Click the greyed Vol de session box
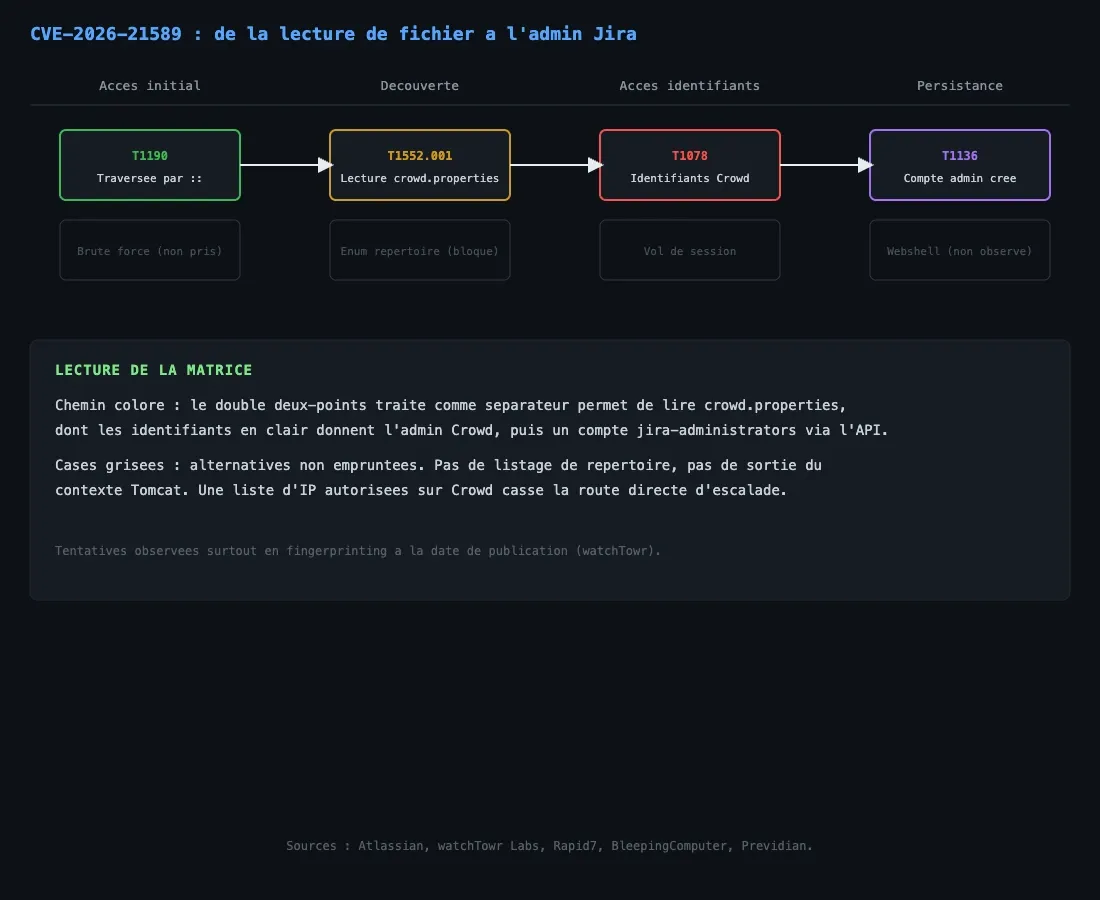The image size is (1100, 900). click(690, 250)
